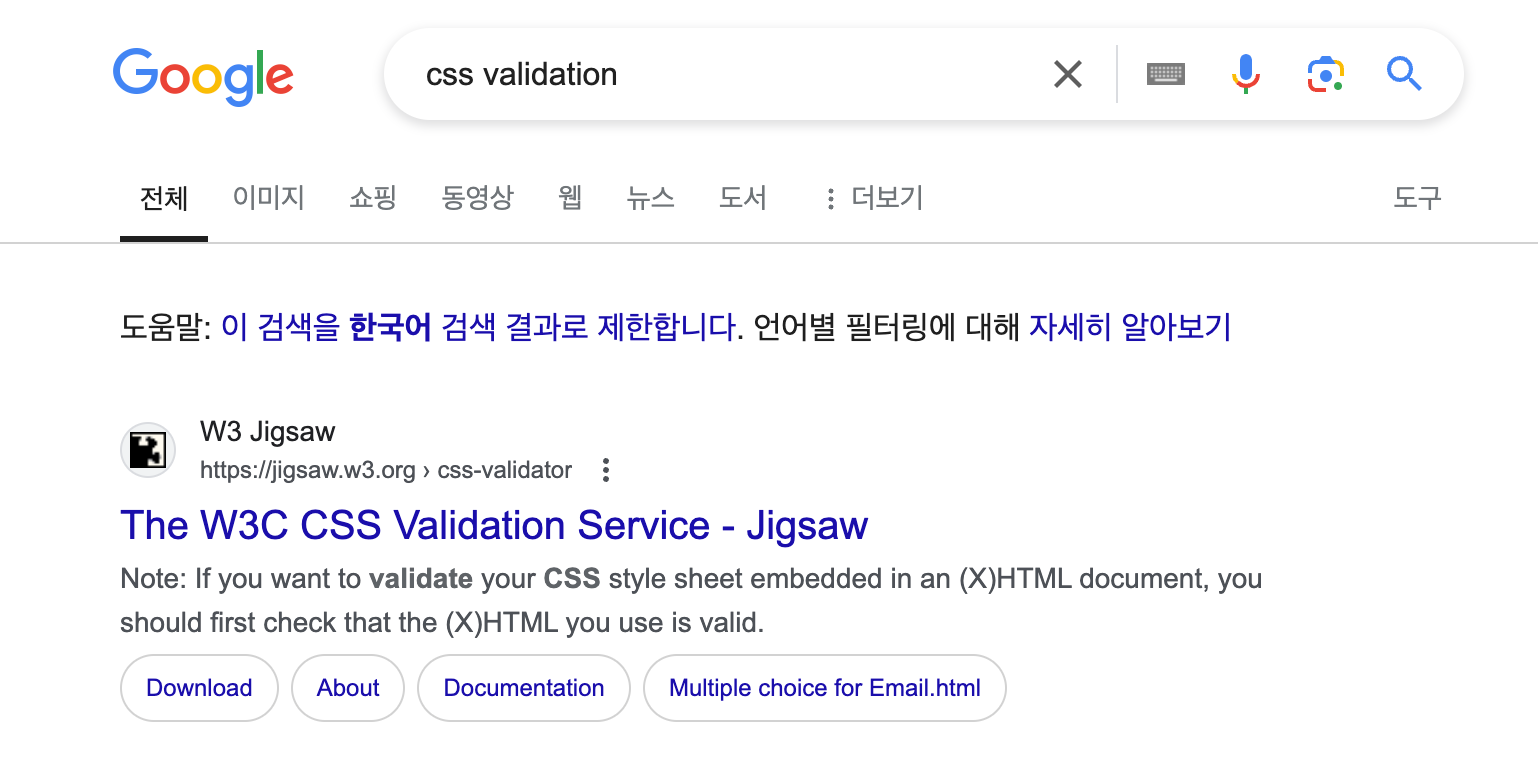This screenshot has width=1538, height=768.
Task: Select the 동영상 tab
Action: 477,198
